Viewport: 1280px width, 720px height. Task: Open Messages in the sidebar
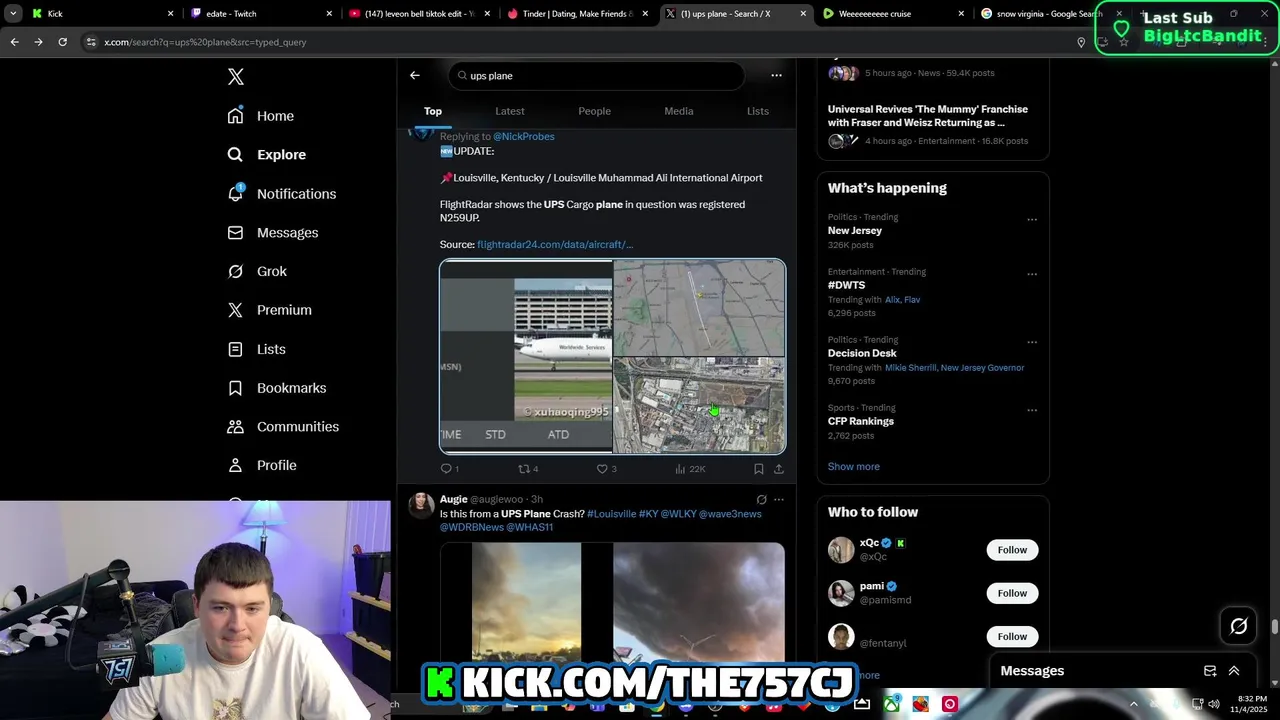(273, 233)
